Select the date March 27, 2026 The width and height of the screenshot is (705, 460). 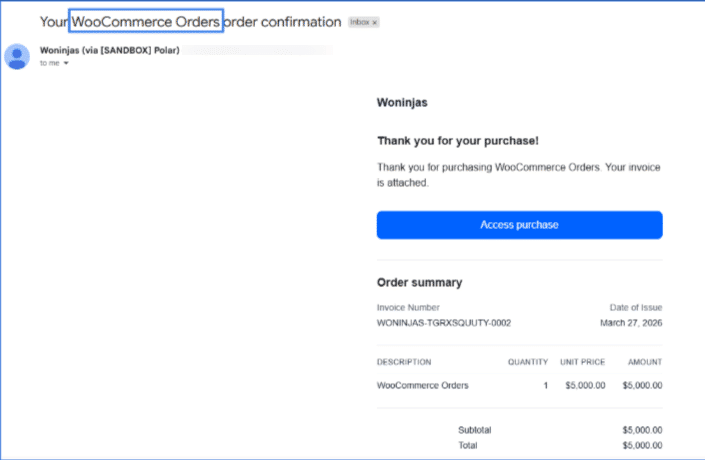coord(631,323)
